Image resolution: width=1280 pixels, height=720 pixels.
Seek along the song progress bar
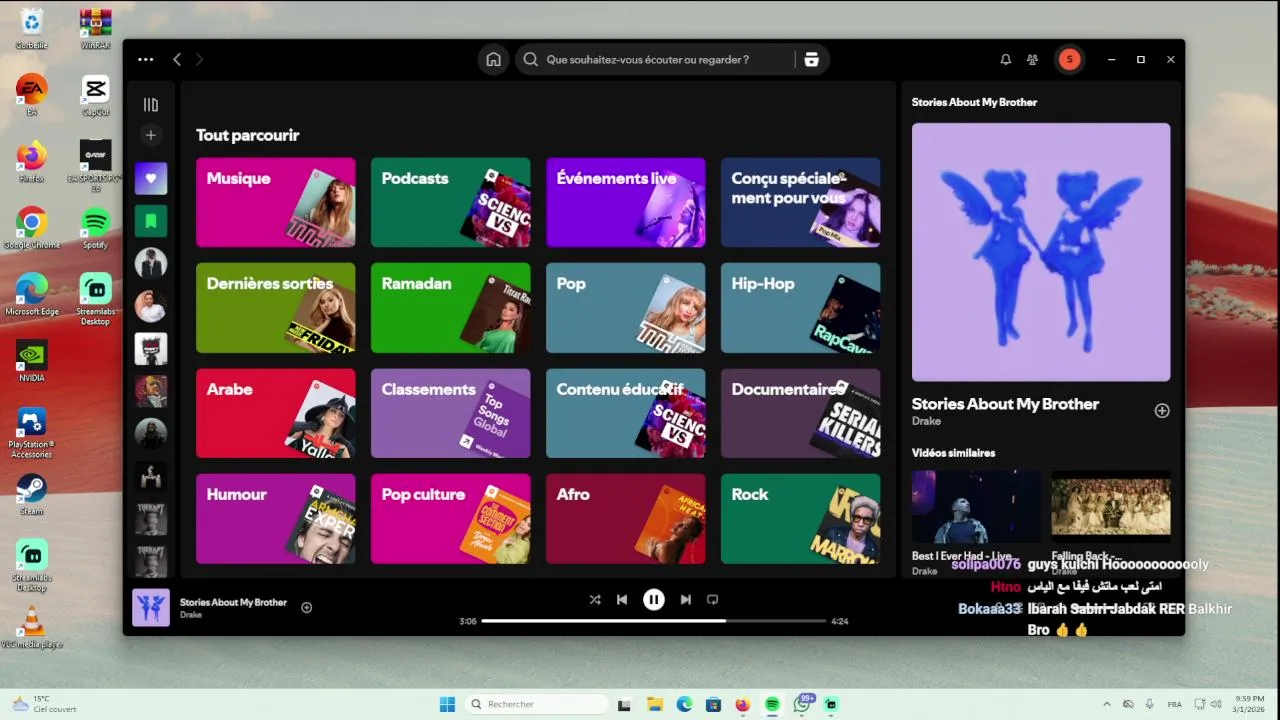click(653, 621)
